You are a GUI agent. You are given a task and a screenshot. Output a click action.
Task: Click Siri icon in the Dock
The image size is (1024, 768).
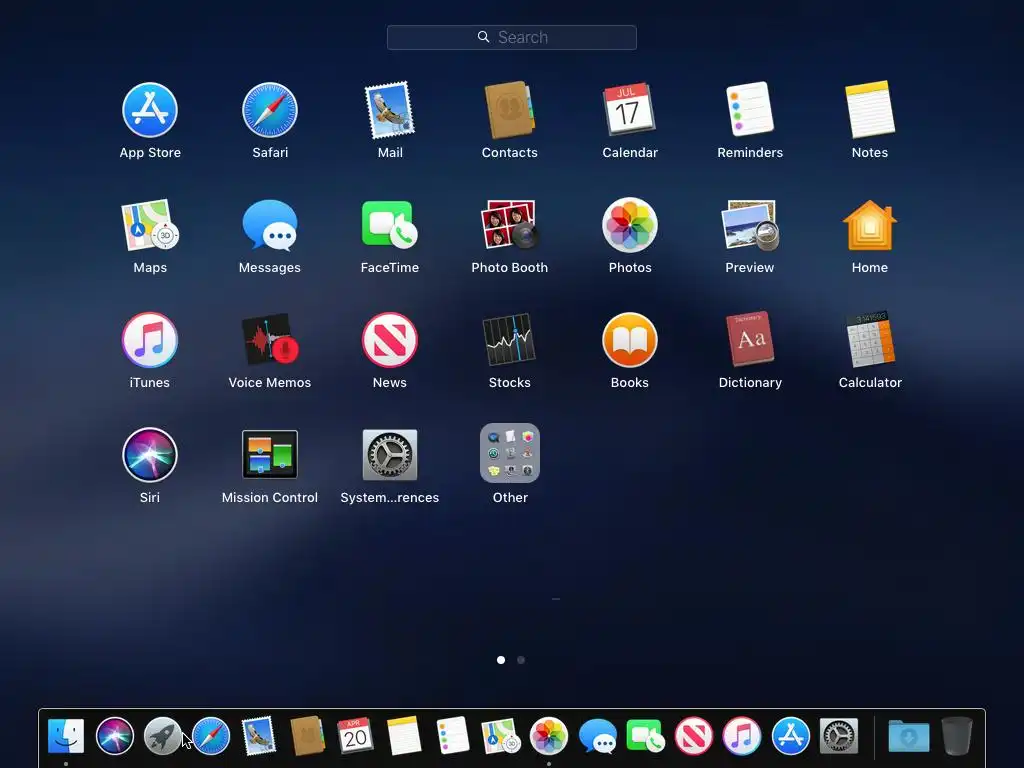[x=115, y=736]
